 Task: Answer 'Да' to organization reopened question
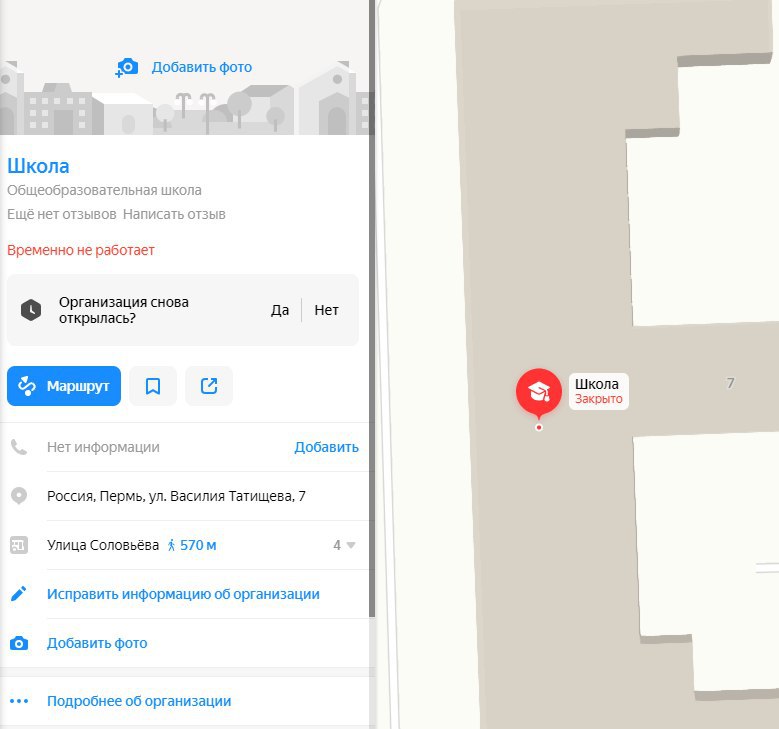coord(280,310)
